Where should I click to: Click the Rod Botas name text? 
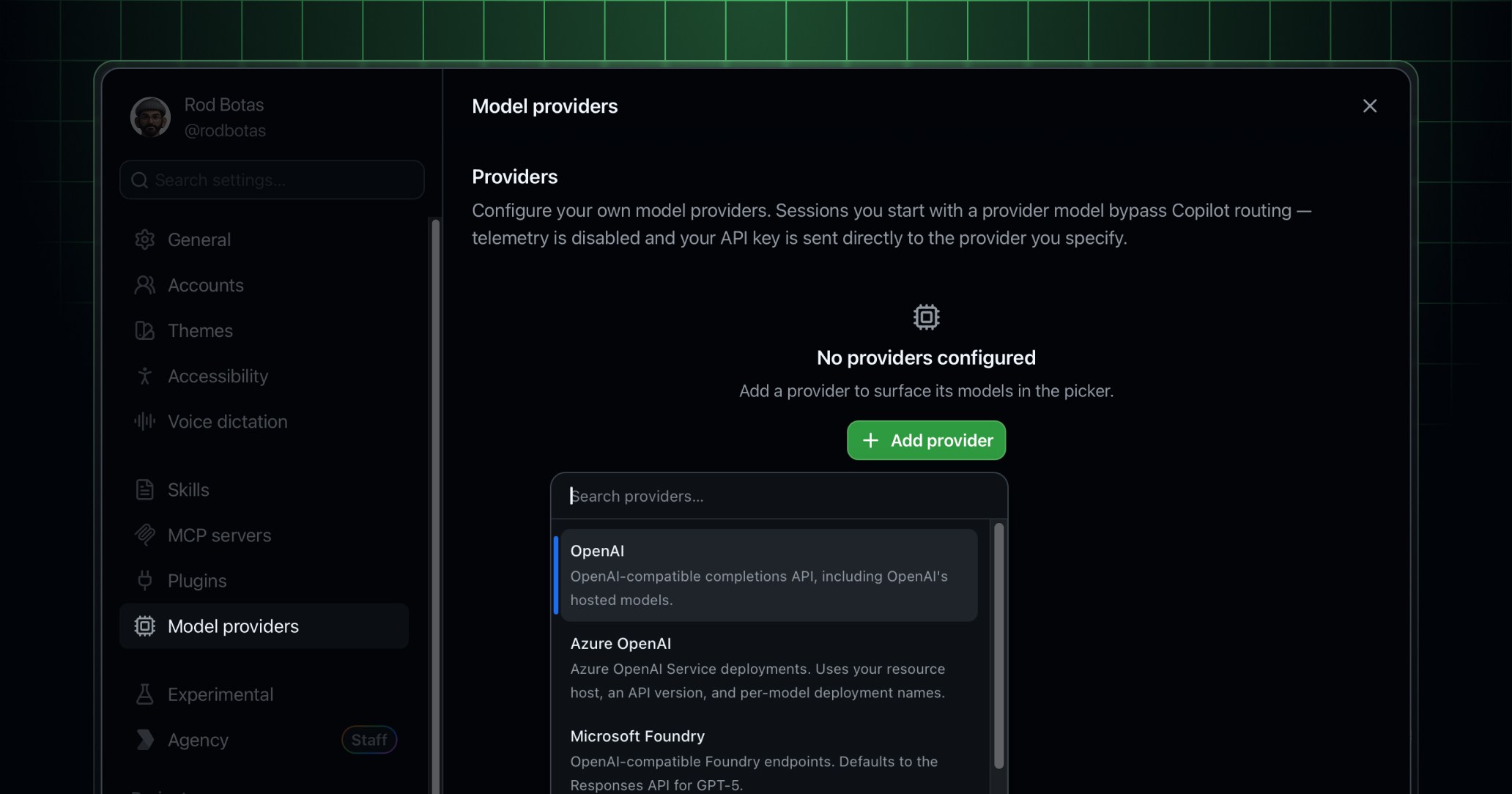coord(224,105)
